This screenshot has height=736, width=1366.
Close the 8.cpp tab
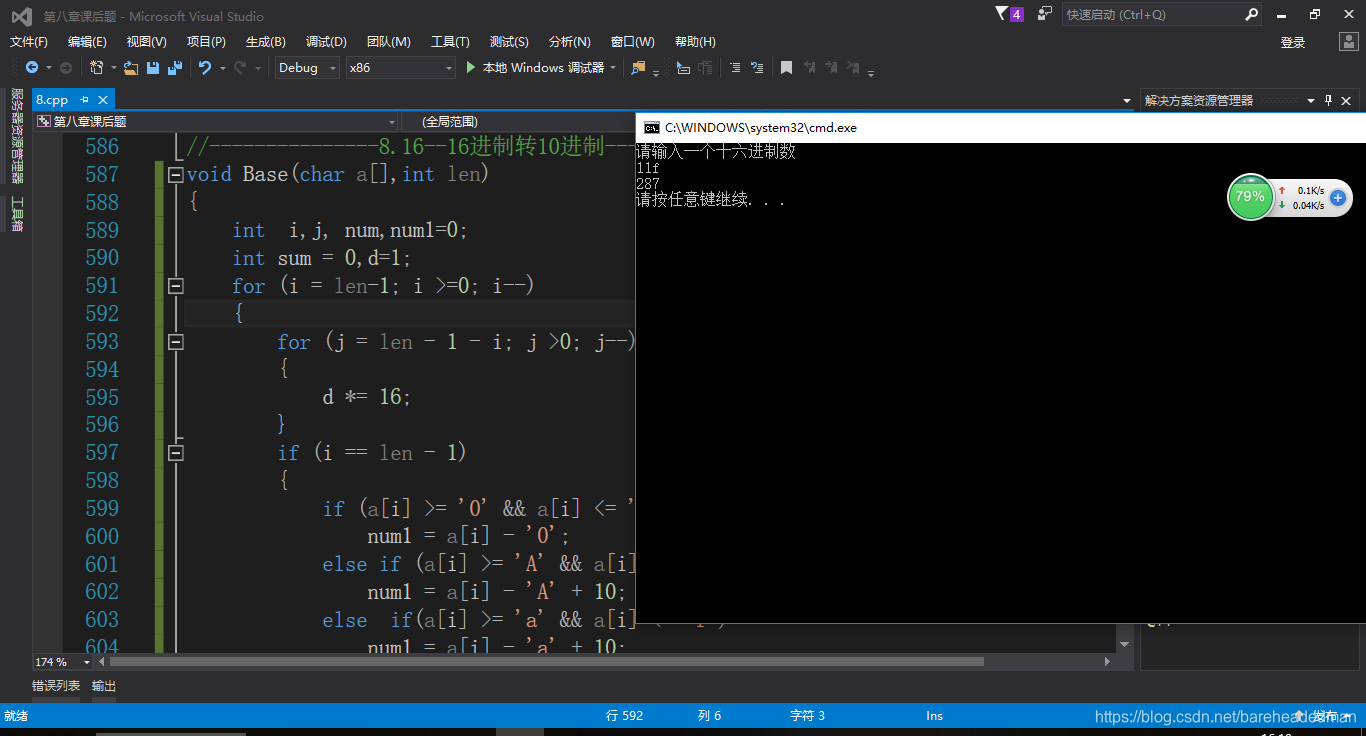pos(102,100)
